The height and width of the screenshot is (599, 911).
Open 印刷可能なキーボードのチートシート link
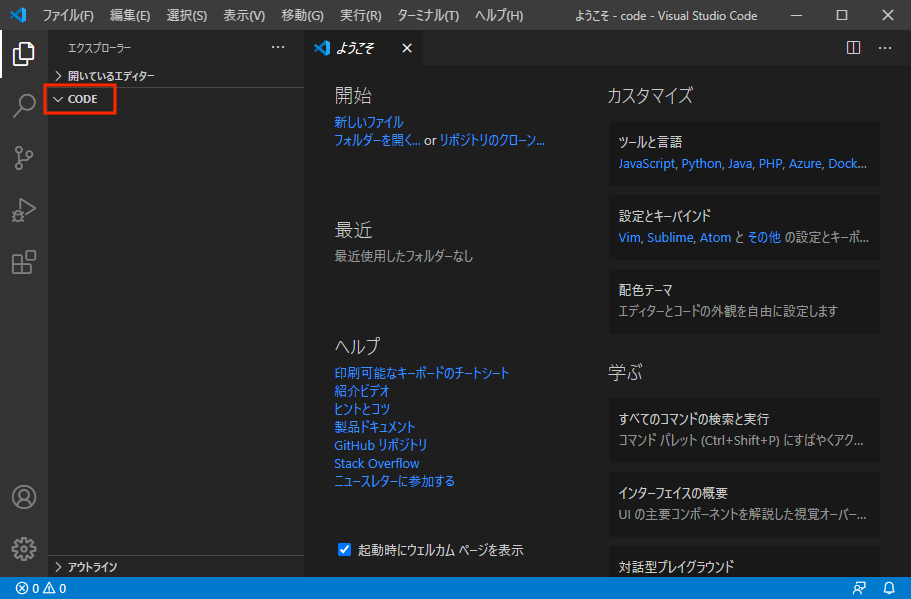point(422,372)
